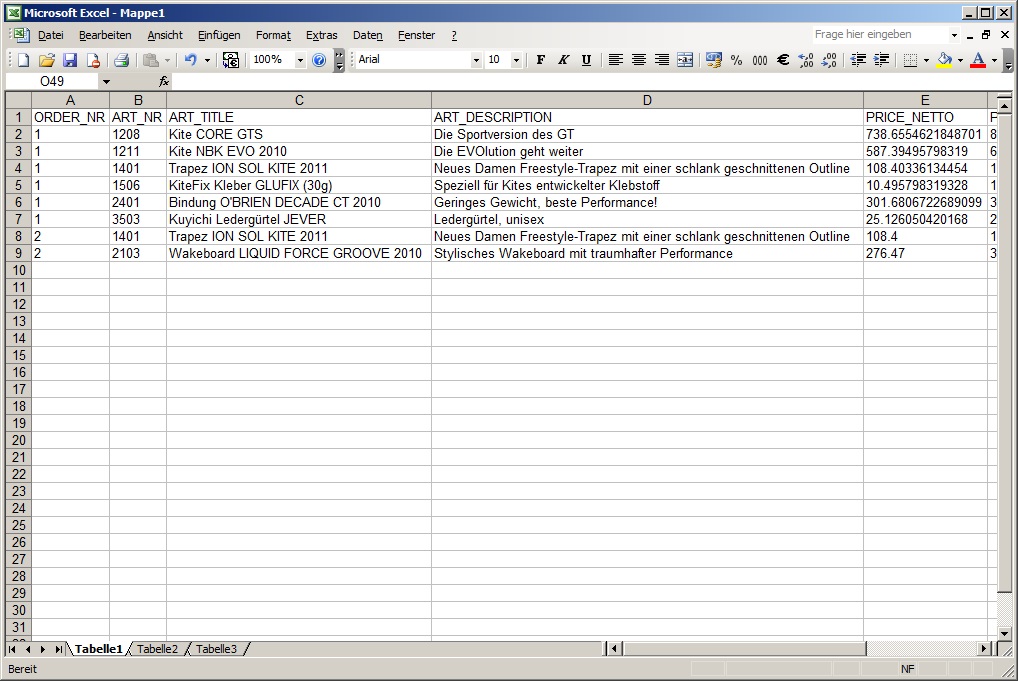
Task: Click previous sheet tab scroll arrow
Action: point(28,649)
